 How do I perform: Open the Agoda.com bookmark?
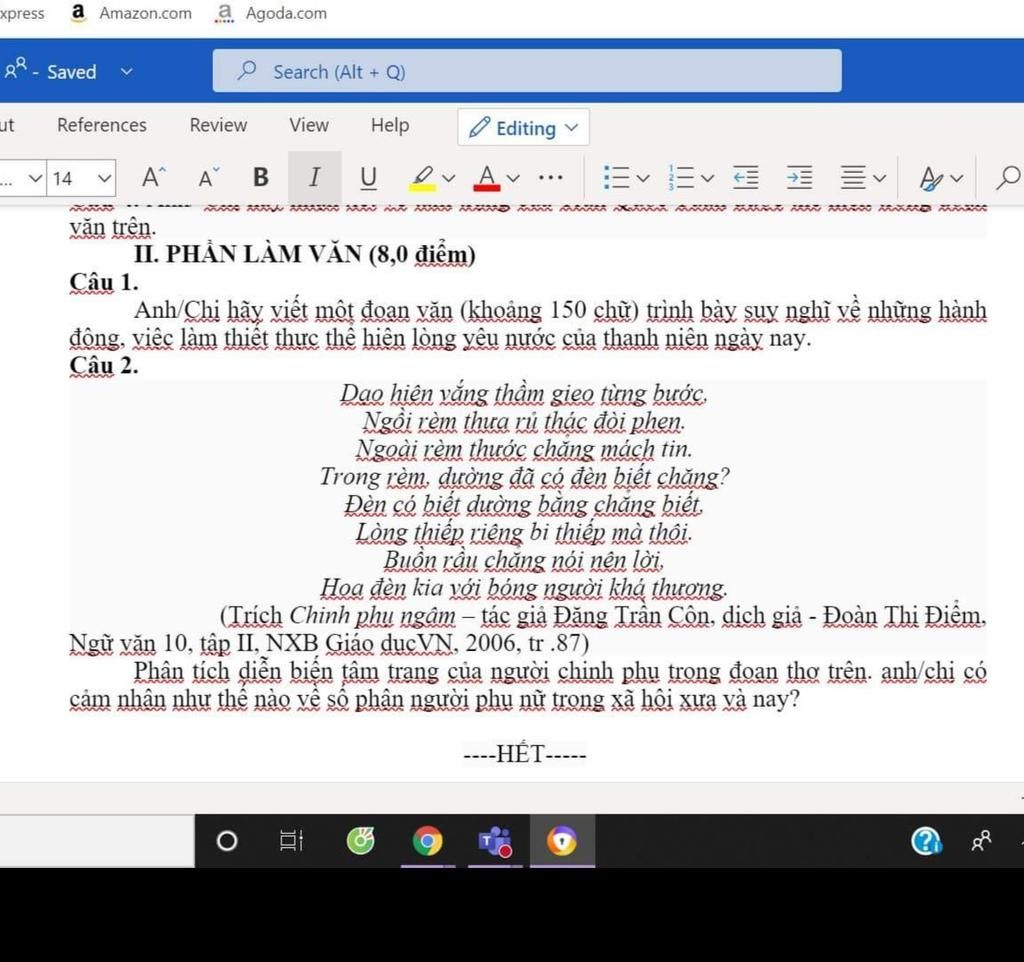[271, 13]
